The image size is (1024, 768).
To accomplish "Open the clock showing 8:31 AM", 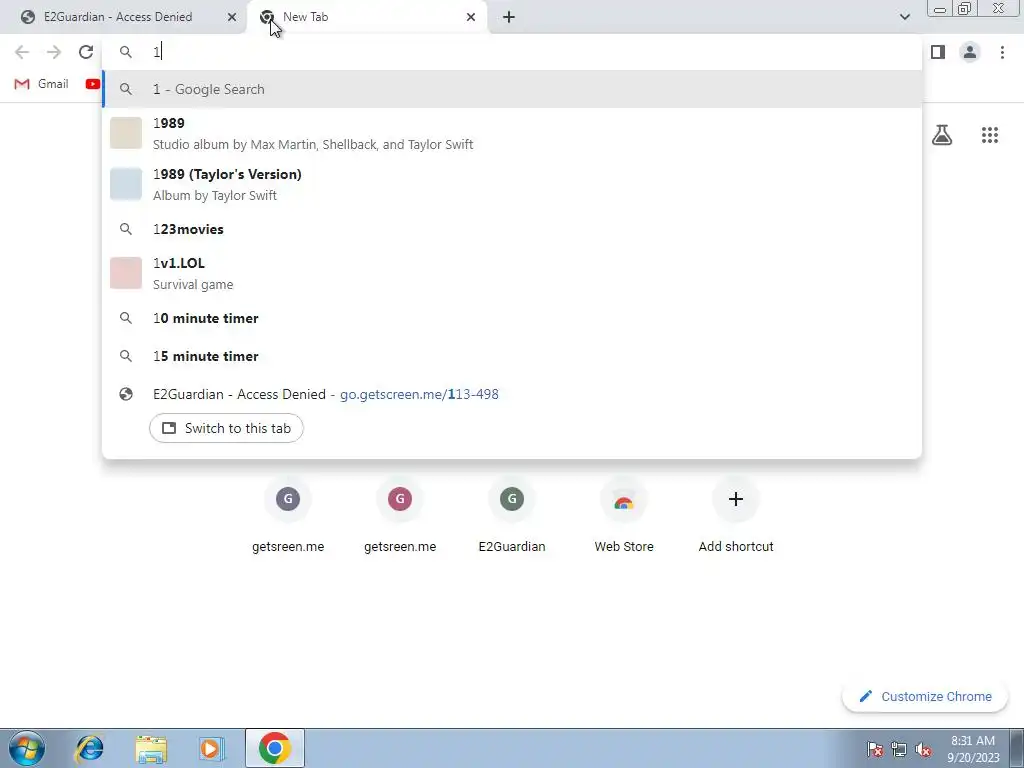I will (973, 749).
